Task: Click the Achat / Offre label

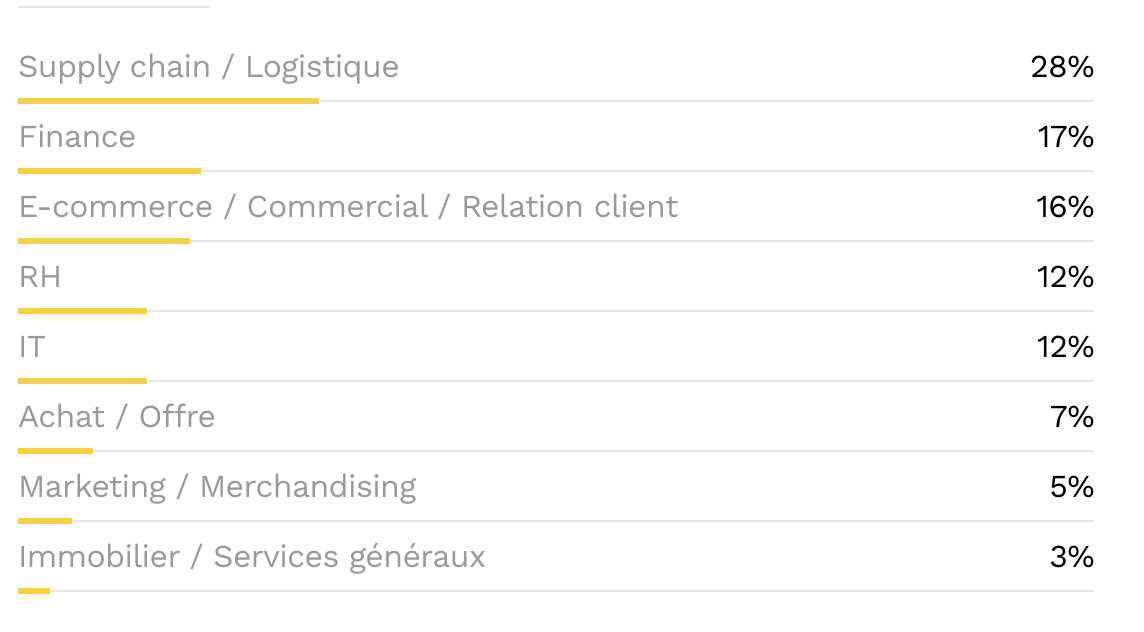Action: [117, 417]
